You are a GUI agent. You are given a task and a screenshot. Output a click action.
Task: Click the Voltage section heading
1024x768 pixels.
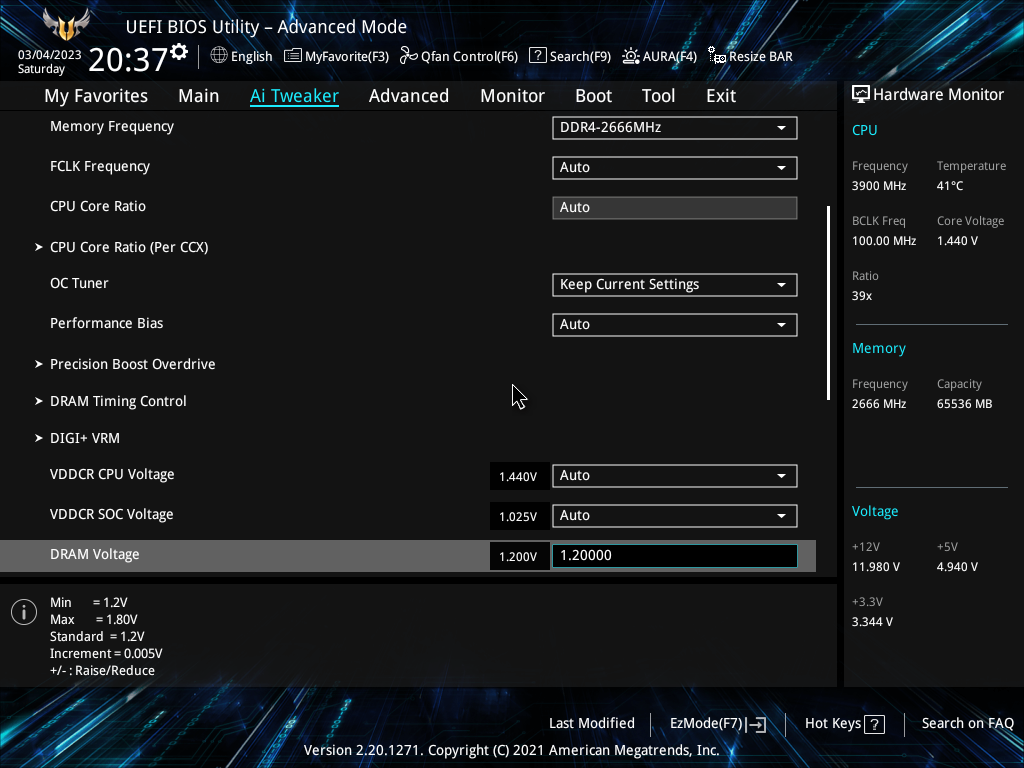click(x=875, y=511)
